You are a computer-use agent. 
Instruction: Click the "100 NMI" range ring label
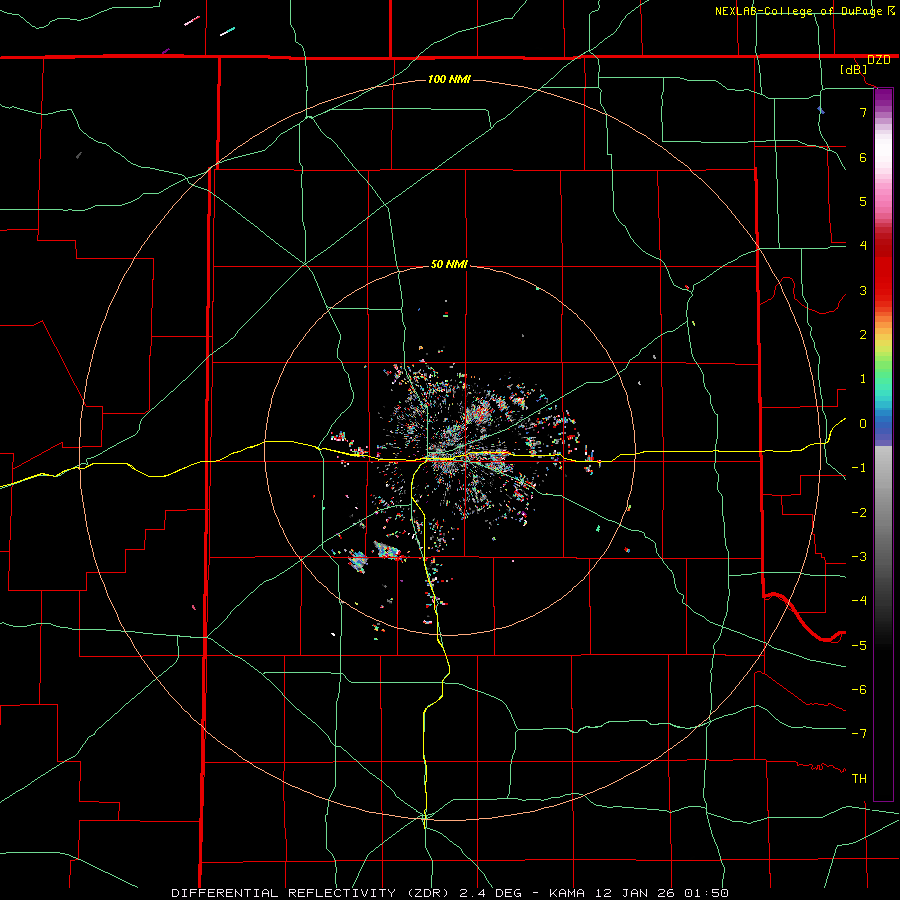pyautogui.click(x=449, y=79)
